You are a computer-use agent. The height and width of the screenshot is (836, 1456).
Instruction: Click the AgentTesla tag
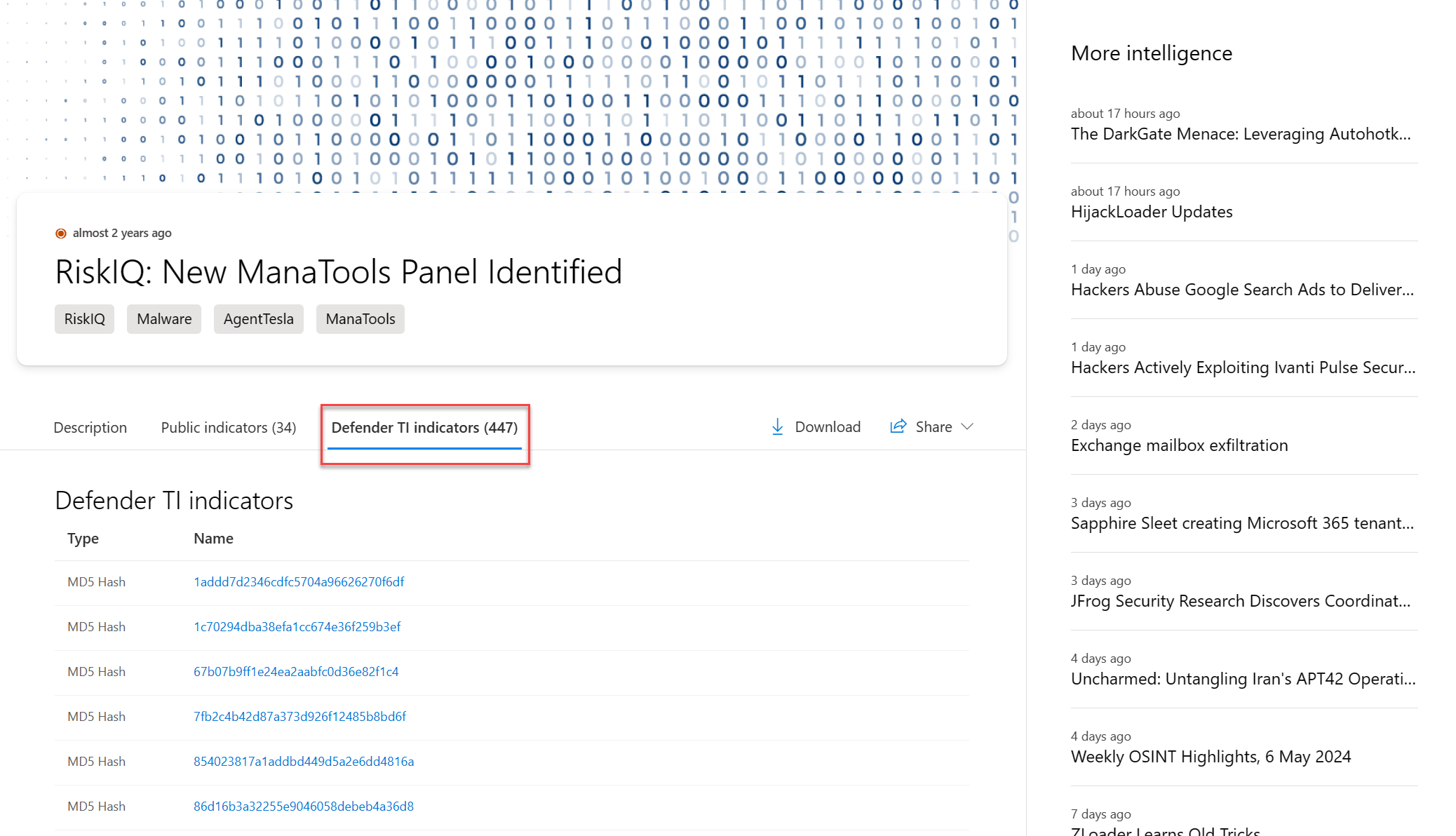coord(259,319)
